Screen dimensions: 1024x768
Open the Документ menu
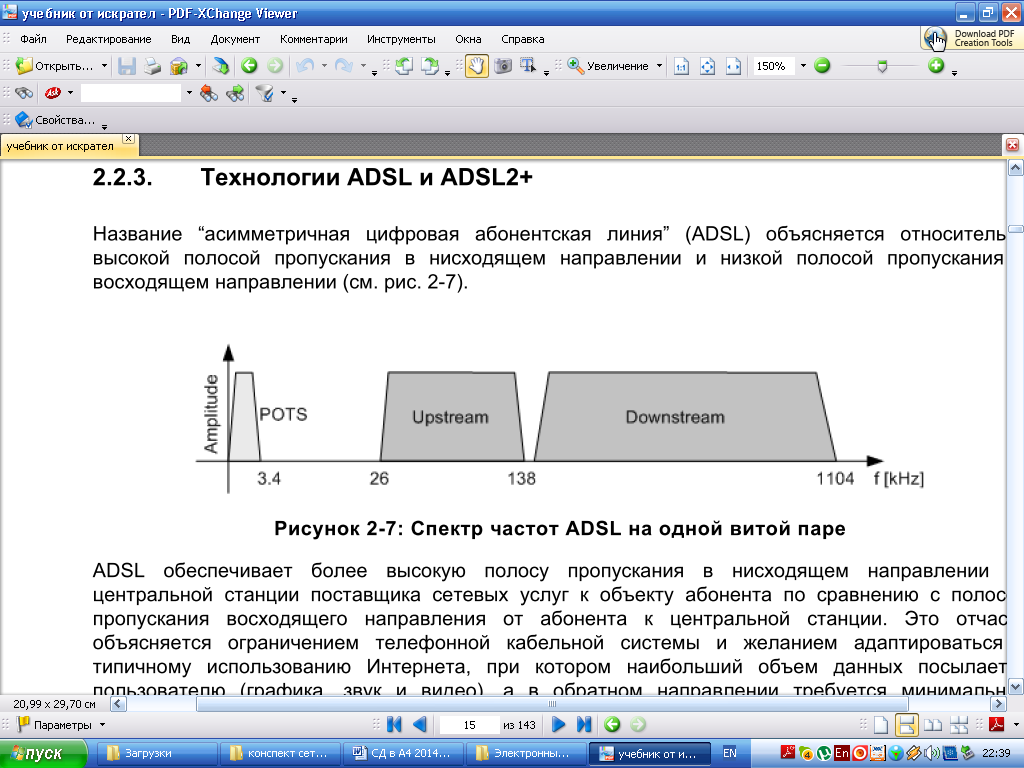point(235,39)
